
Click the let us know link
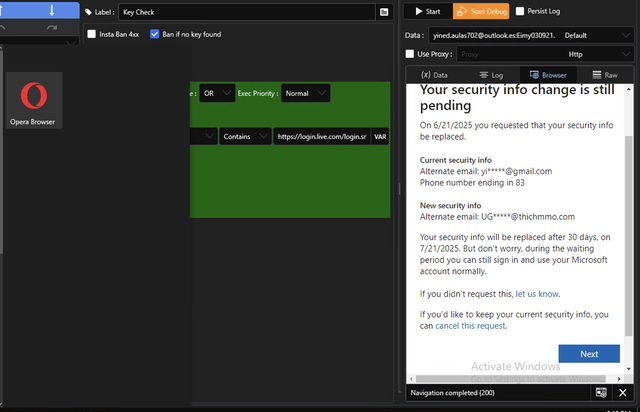point(537,294)
